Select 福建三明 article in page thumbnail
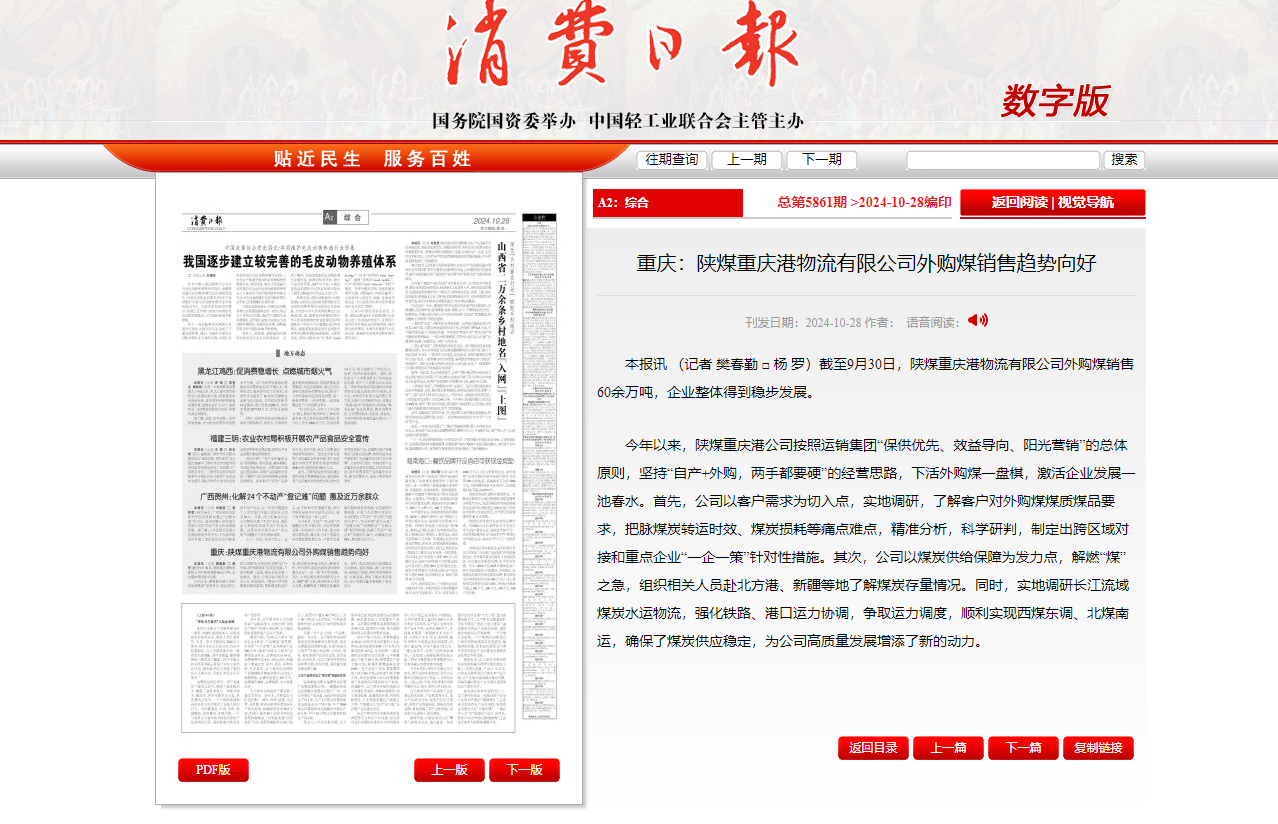Viewport: 1278px width, 824px height. tap(289, 439)
